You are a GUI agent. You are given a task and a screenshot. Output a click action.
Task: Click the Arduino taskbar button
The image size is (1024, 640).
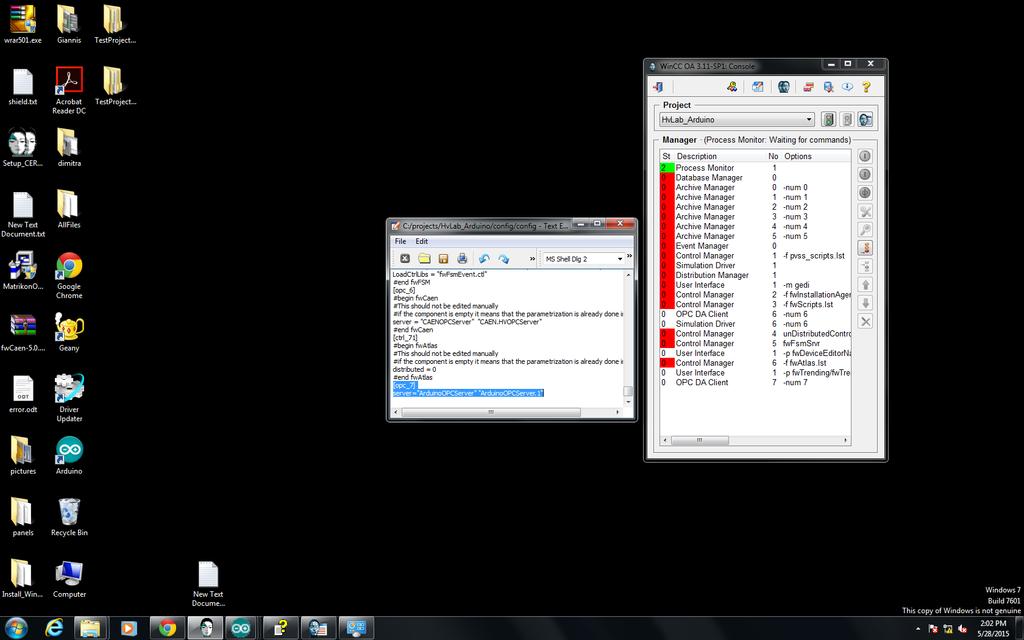pos(240,628)
